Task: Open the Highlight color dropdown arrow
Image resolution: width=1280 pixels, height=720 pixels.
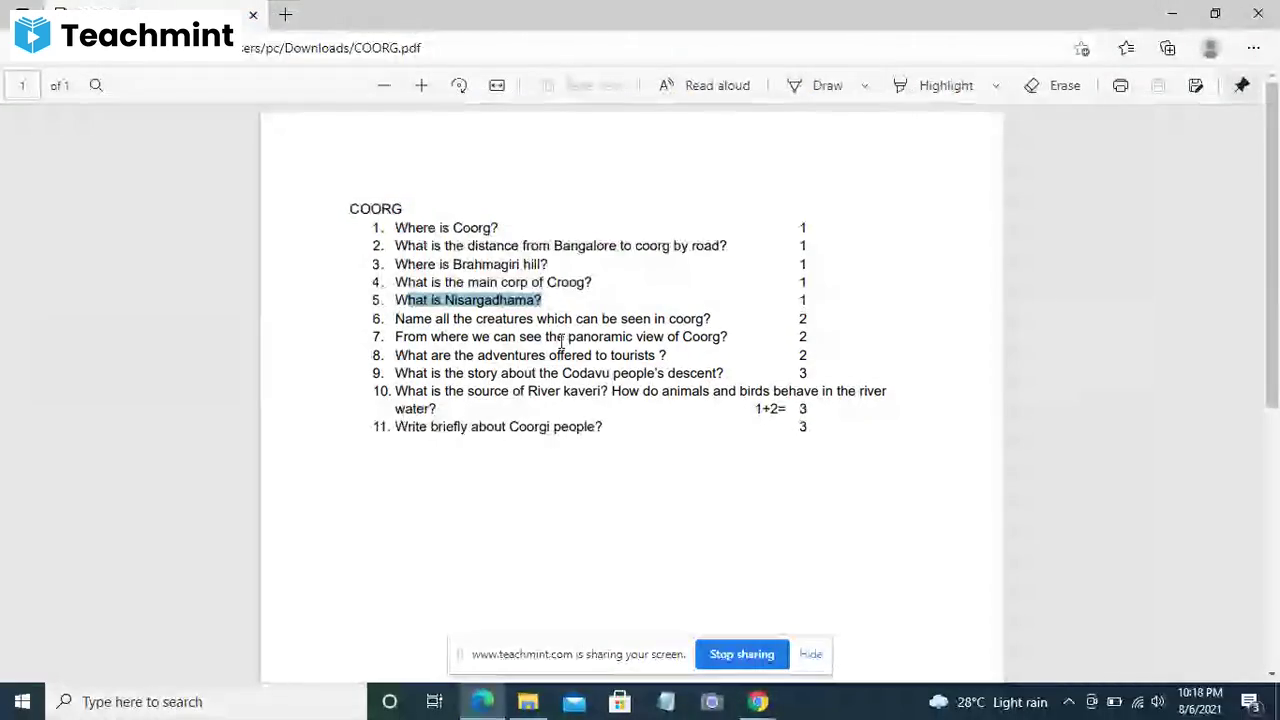Action: point(996,86)
